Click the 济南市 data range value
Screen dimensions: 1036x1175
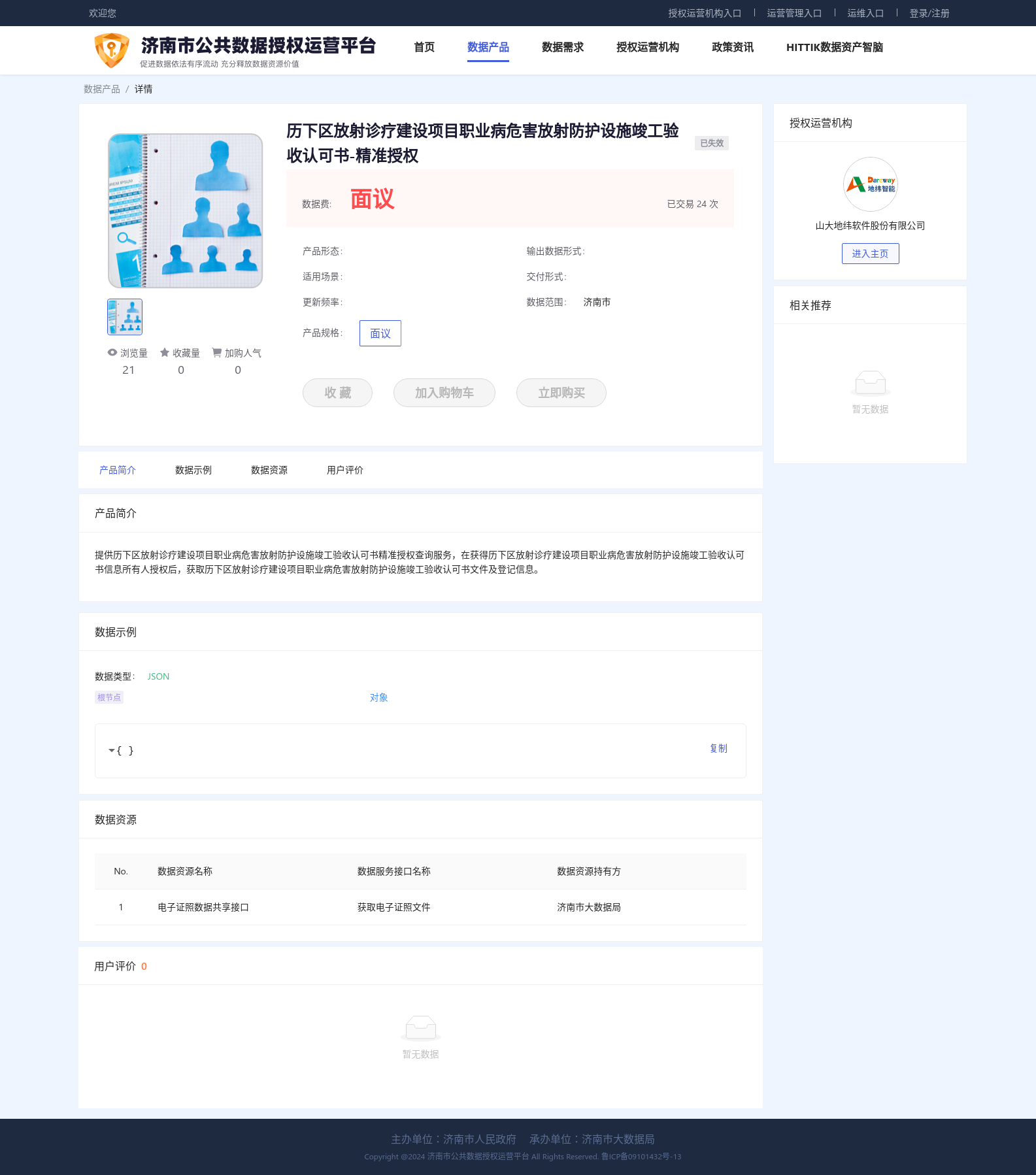[597, 302]
